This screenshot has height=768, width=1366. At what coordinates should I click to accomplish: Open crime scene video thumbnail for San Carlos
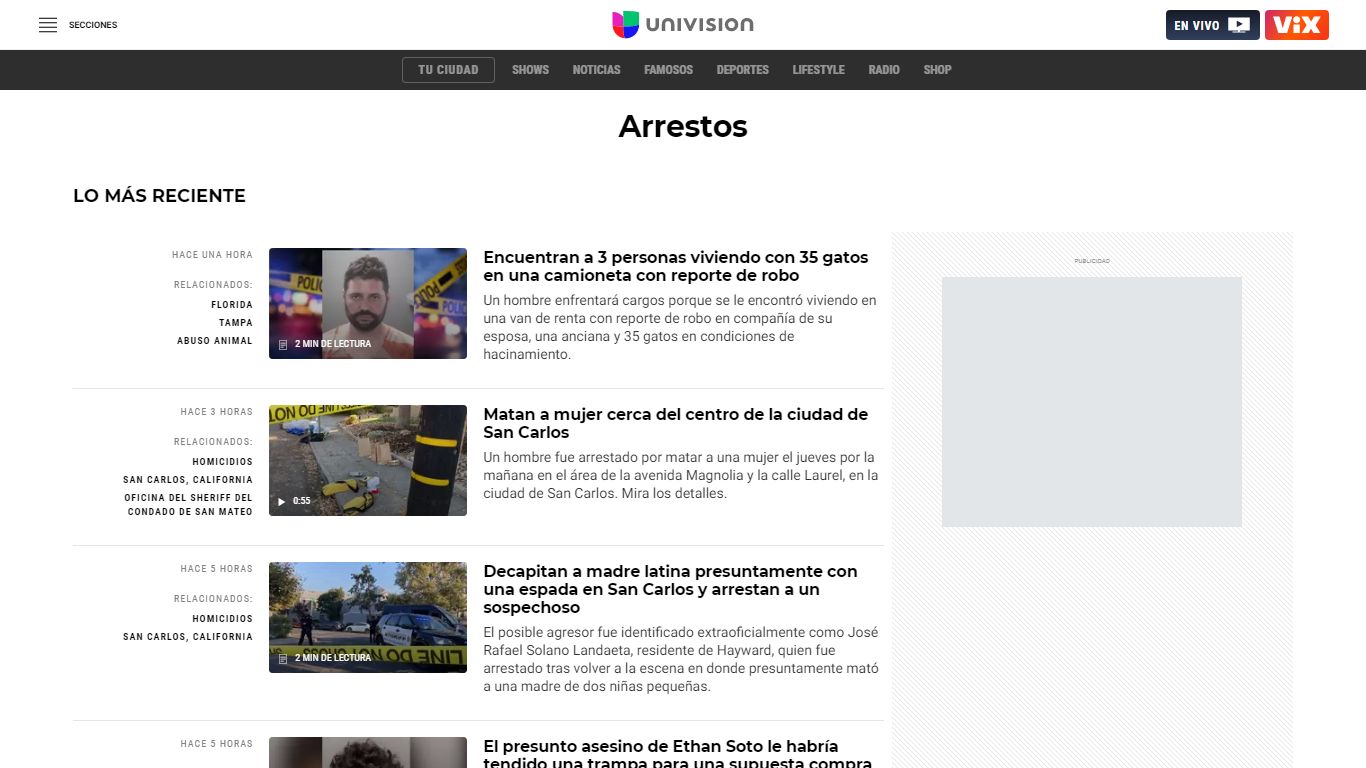[x=368, y=460]
